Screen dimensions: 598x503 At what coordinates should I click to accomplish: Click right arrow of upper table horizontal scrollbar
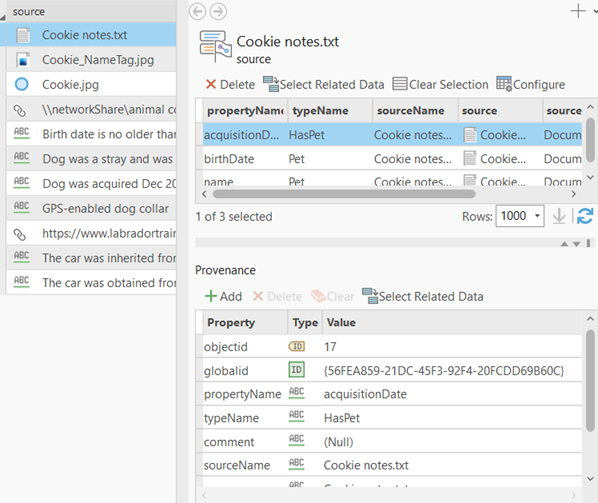tap(574, 194)
